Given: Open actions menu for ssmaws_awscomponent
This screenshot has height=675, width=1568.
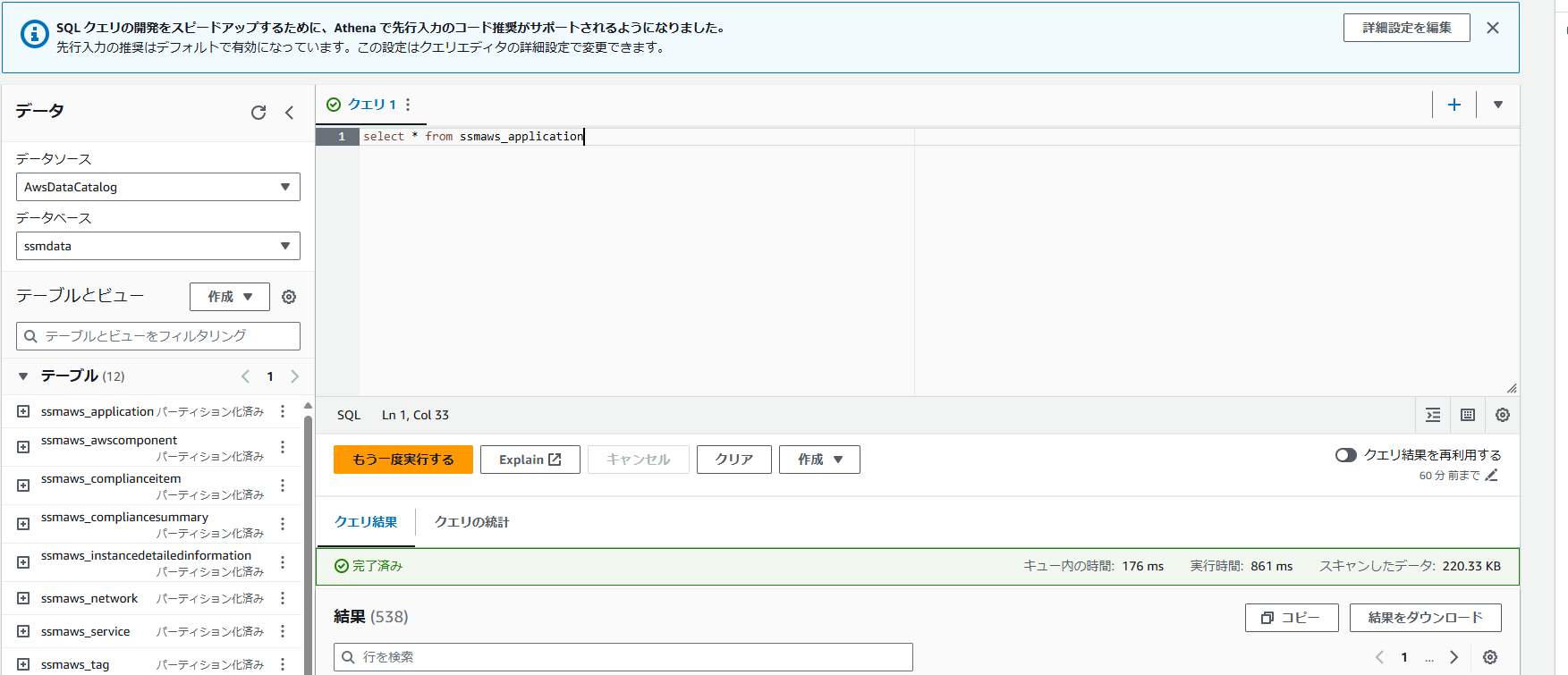Looking at the screenshot, I should pyautogui.click(x=283, y=447).
